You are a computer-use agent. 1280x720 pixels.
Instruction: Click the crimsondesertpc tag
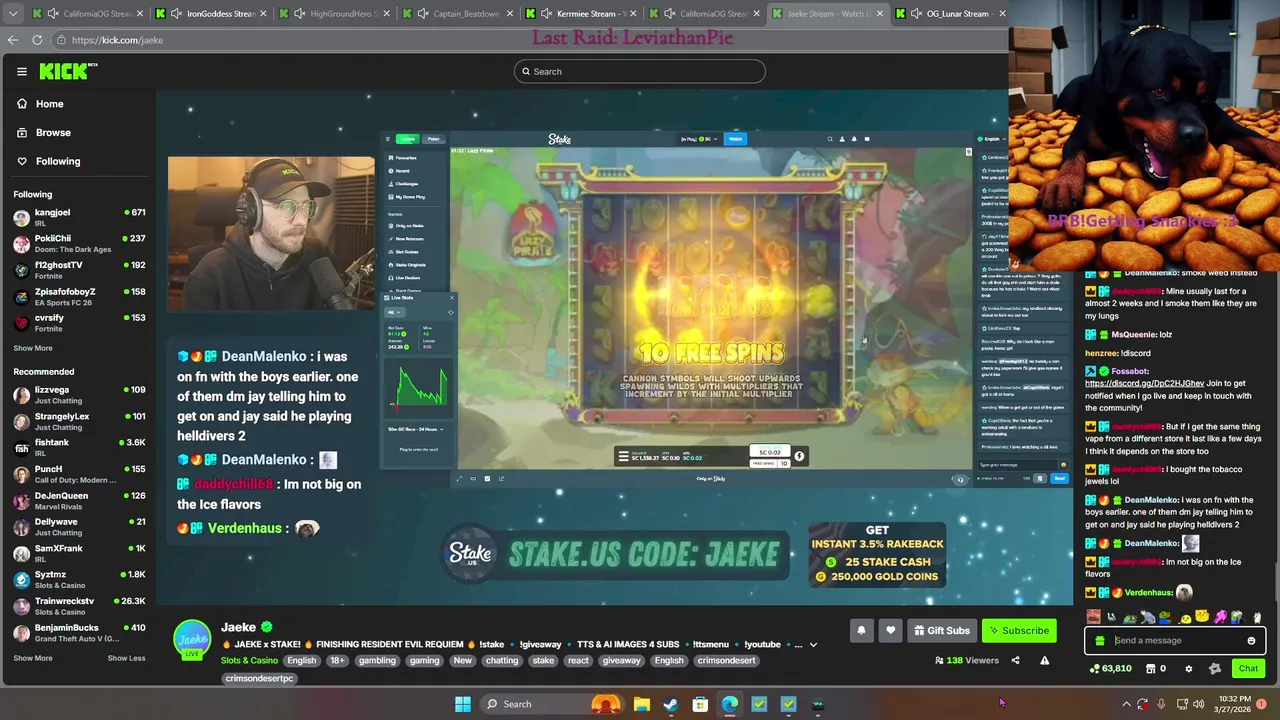[260, 678]
